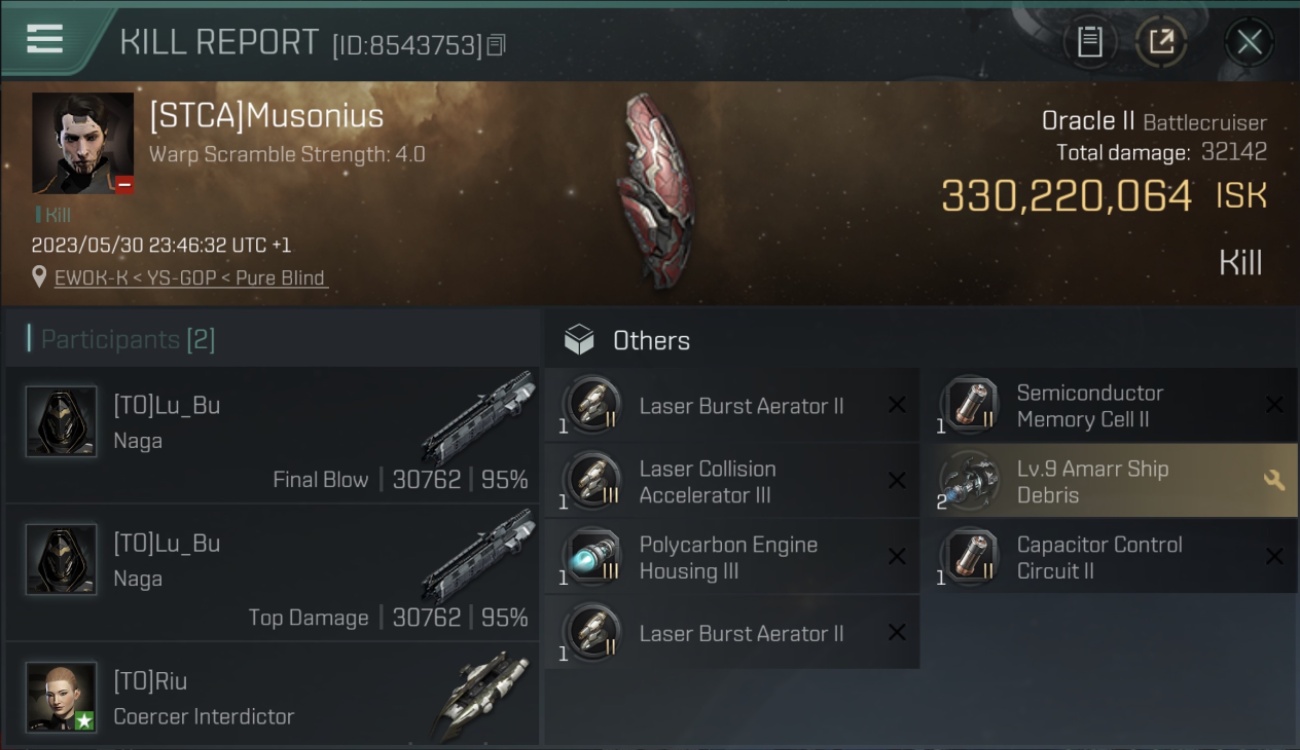Select the Polycarbon Engine Housing III icon
Screen dimensions: 1300x750
coord(591,557)
